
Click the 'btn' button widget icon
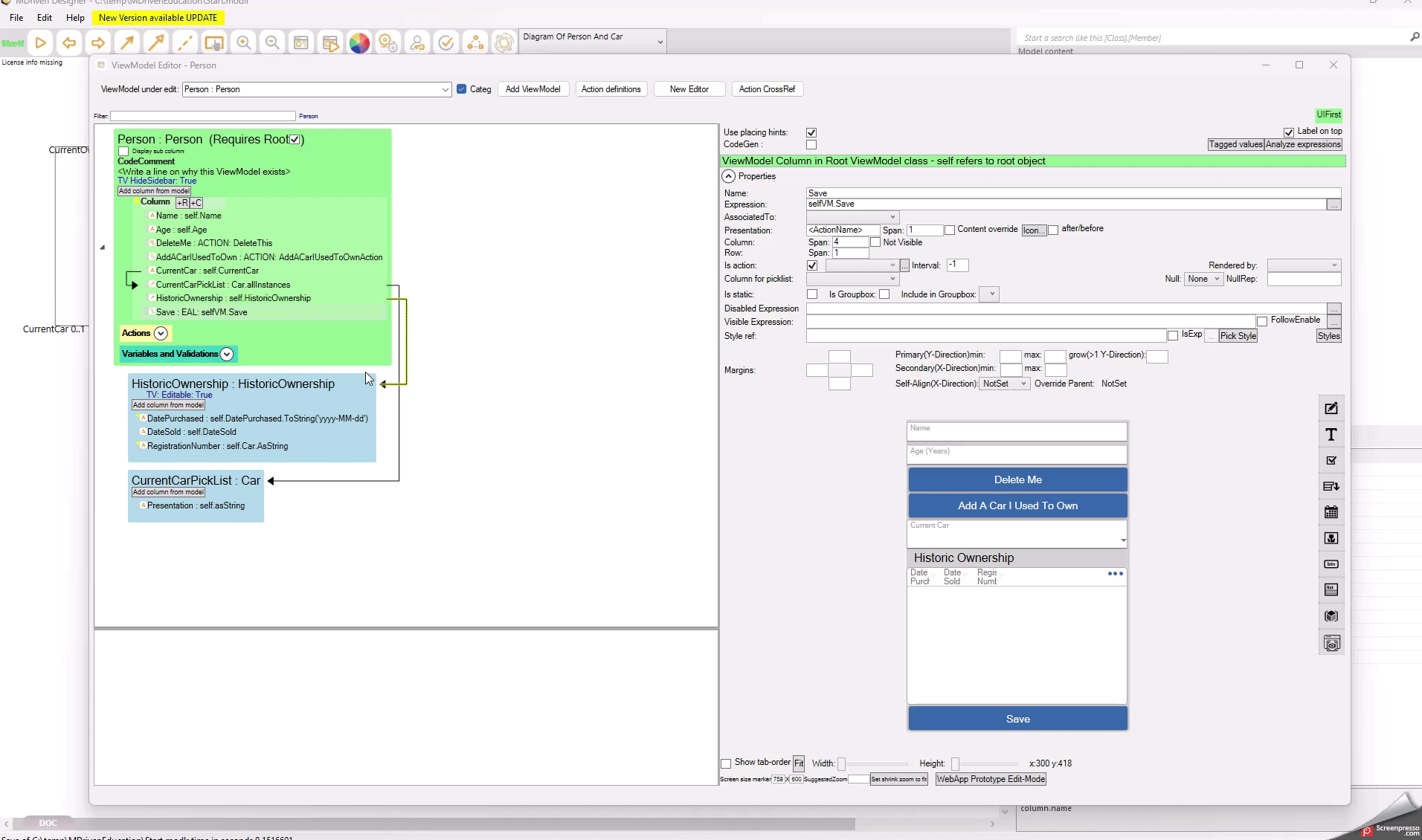1331,564
